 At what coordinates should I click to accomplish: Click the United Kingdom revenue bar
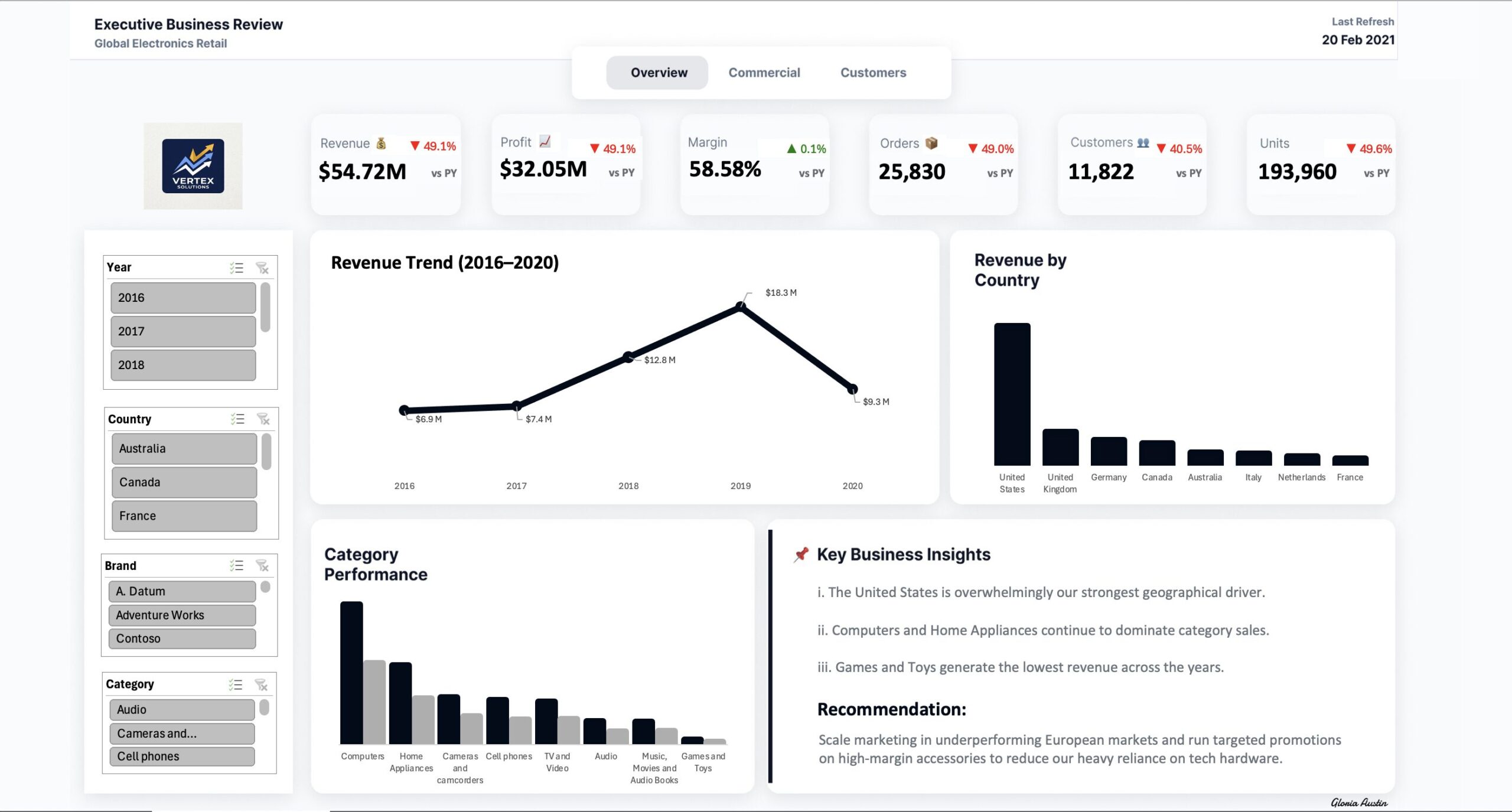point(1060,447)
